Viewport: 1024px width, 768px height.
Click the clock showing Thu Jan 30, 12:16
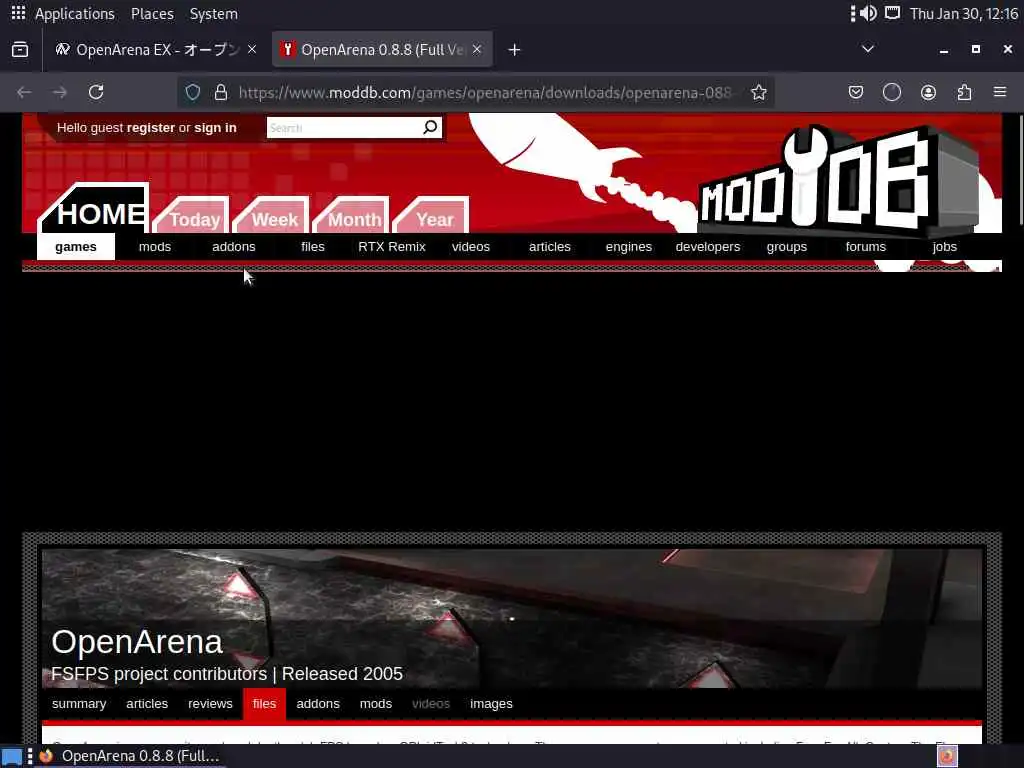pos(964,14)
